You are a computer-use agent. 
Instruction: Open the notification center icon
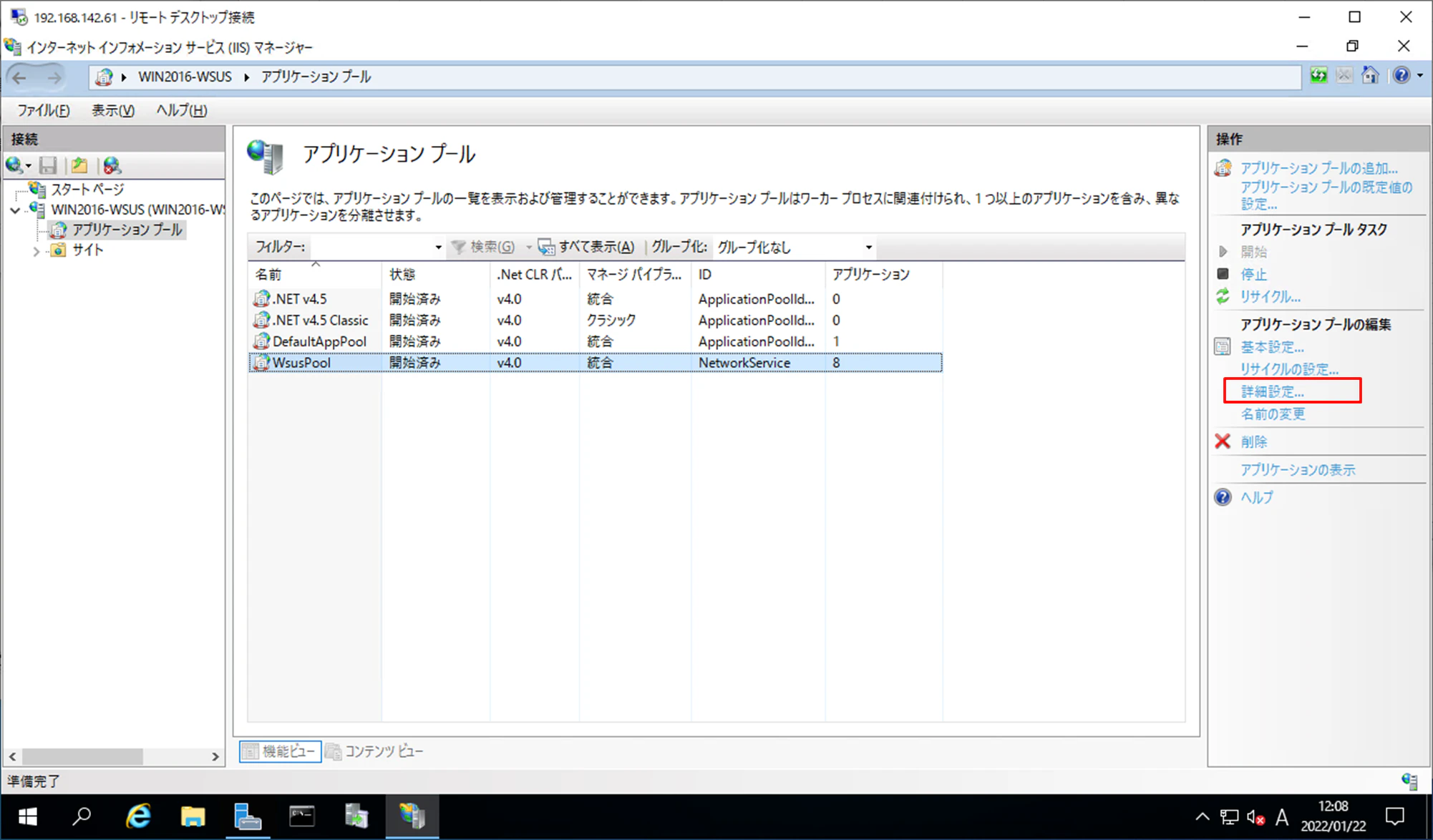click(x=1395, y=816)
